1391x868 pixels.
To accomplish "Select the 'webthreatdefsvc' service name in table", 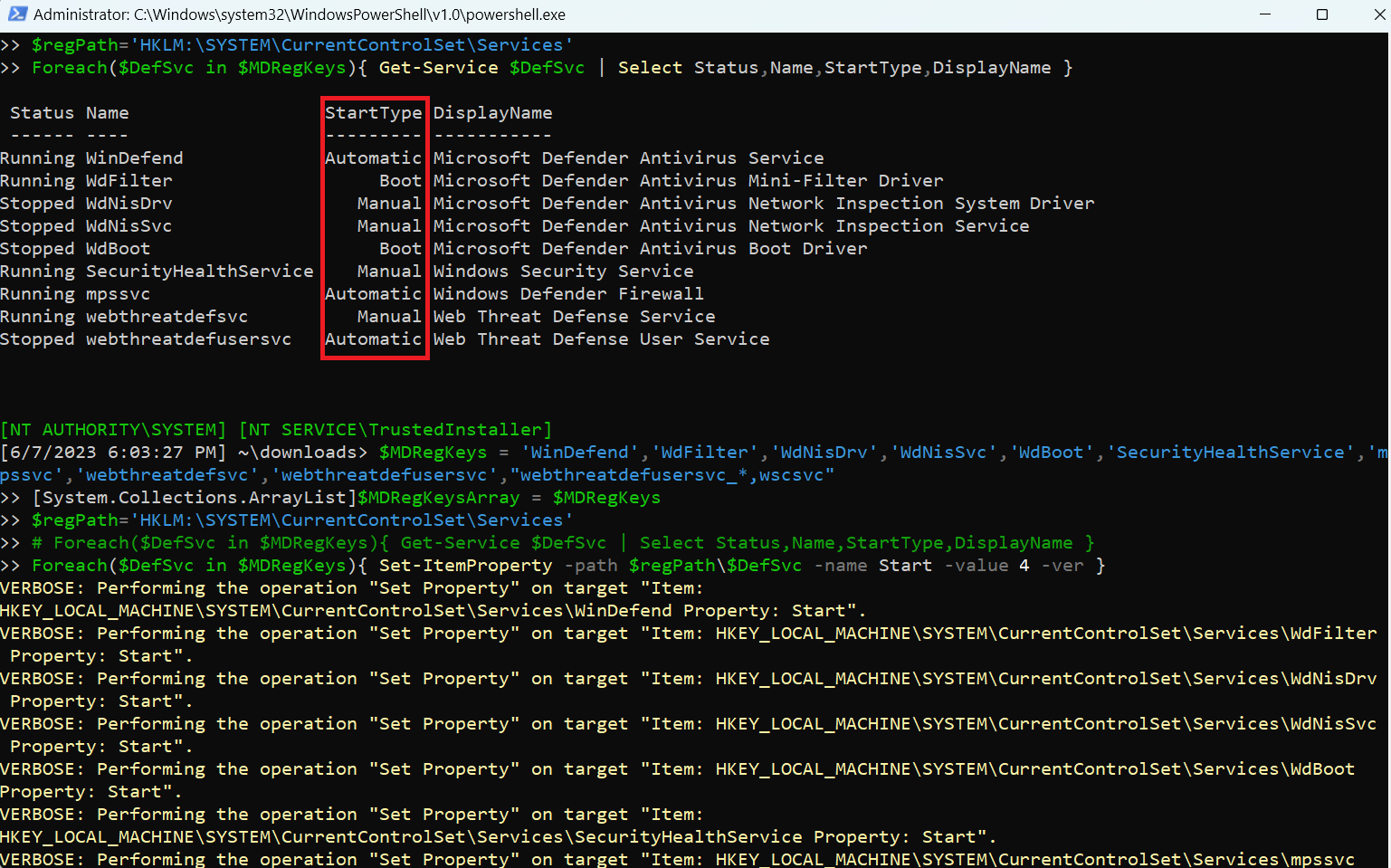I will [x=167, y=317].
